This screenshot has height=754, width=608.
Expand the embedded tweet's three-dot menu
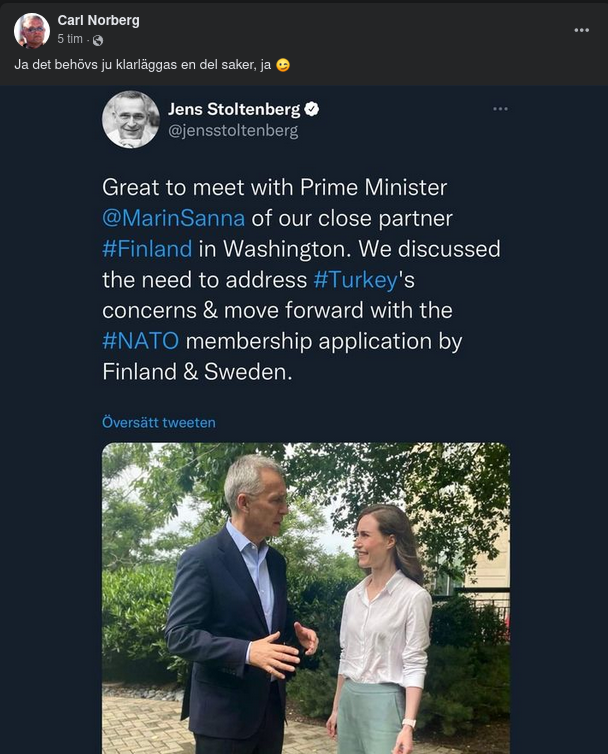[x=500, y=109]
